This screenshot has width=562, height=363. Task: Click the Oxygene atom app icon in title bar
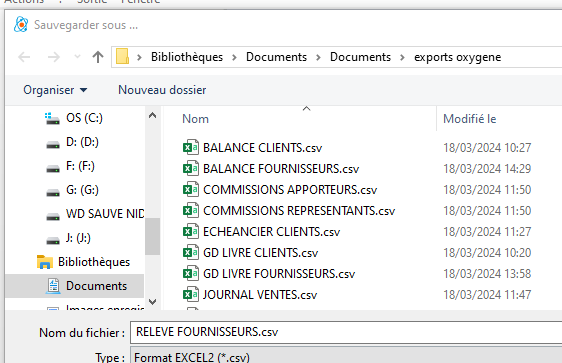click(x=21, y=24)
